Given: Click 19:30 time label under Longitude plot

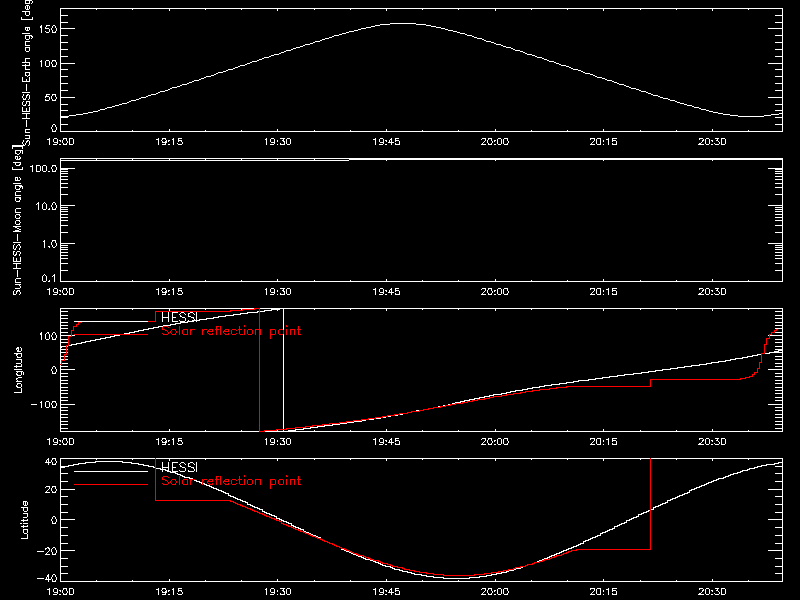Looking at the screenshot, I should pyautogui.click(x=278, y=442).
